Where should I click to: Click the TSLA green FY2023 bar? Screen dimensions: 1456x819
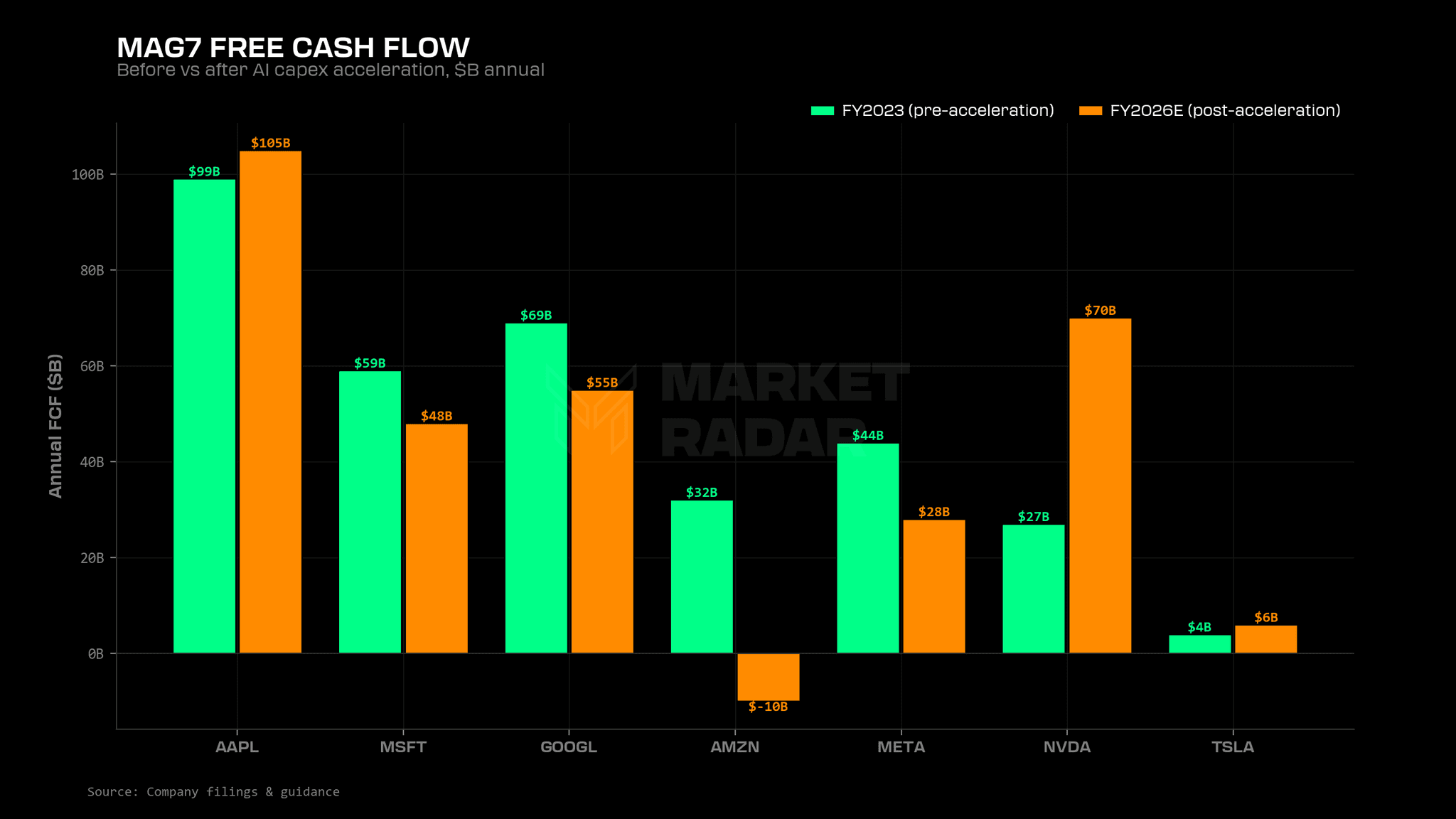(1200, 644)
